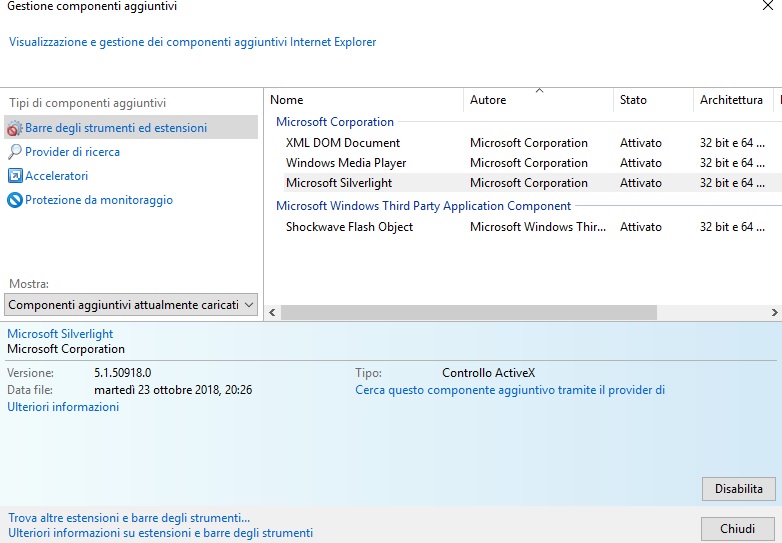
Task: Sort list by Nome column header
Action: pyautogui.click(x=364, y=100)
